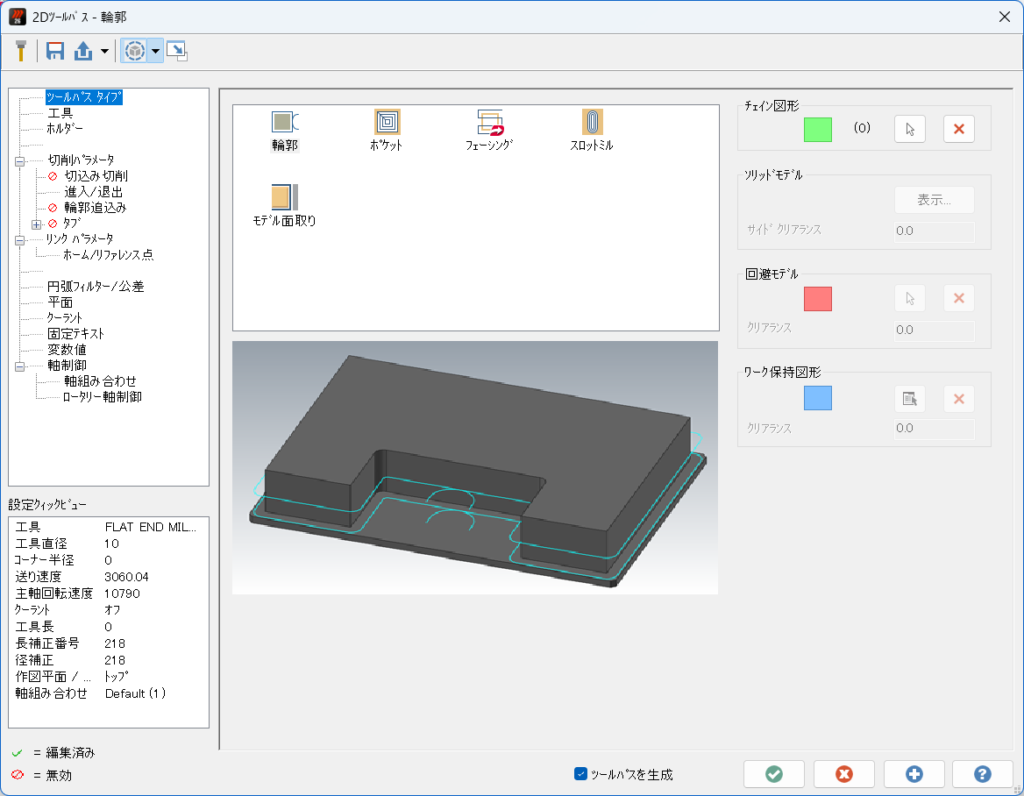Viewport: 1024px width, 796px height.
Task: Open the 固定テキスト tree page
Action: (76, 334)
